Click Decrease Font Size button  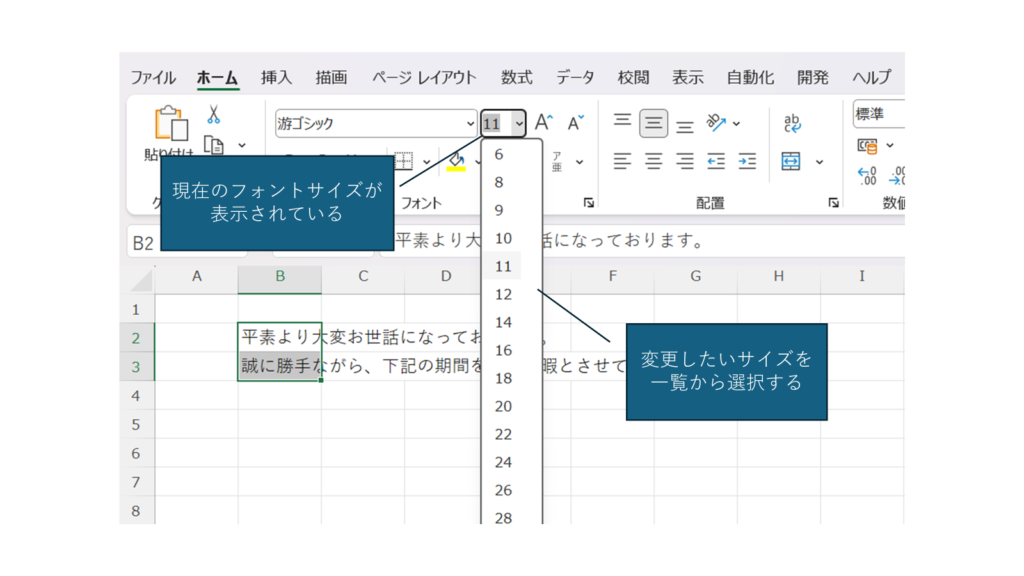click(x=575, y=123)
